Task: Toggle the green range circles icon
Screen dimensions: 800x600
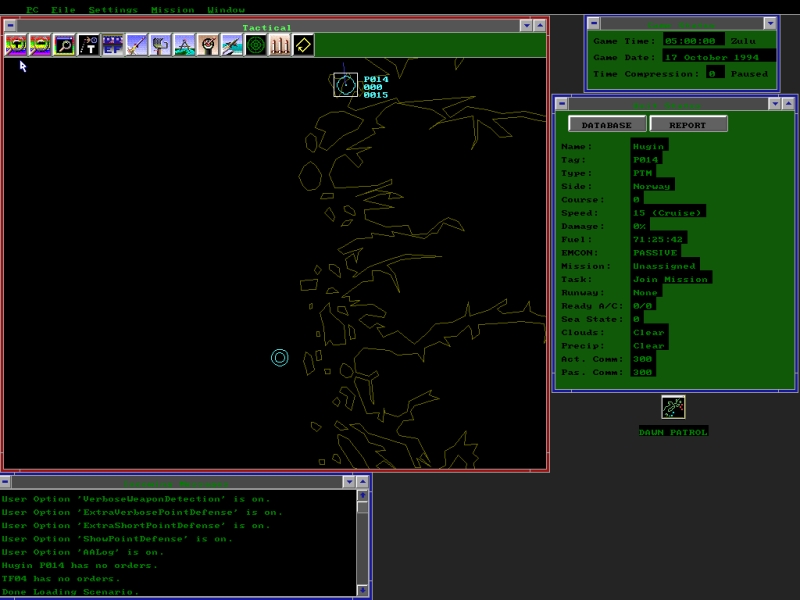Action: [x=256, y=45]
